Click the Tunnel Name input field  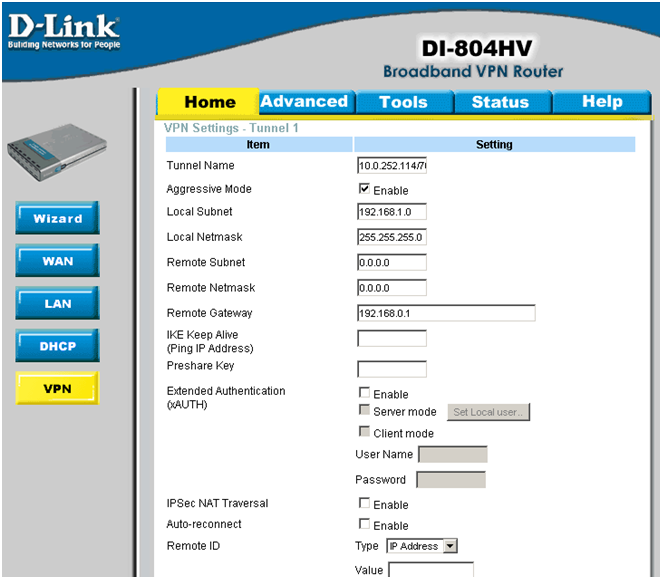coord(392,165)
